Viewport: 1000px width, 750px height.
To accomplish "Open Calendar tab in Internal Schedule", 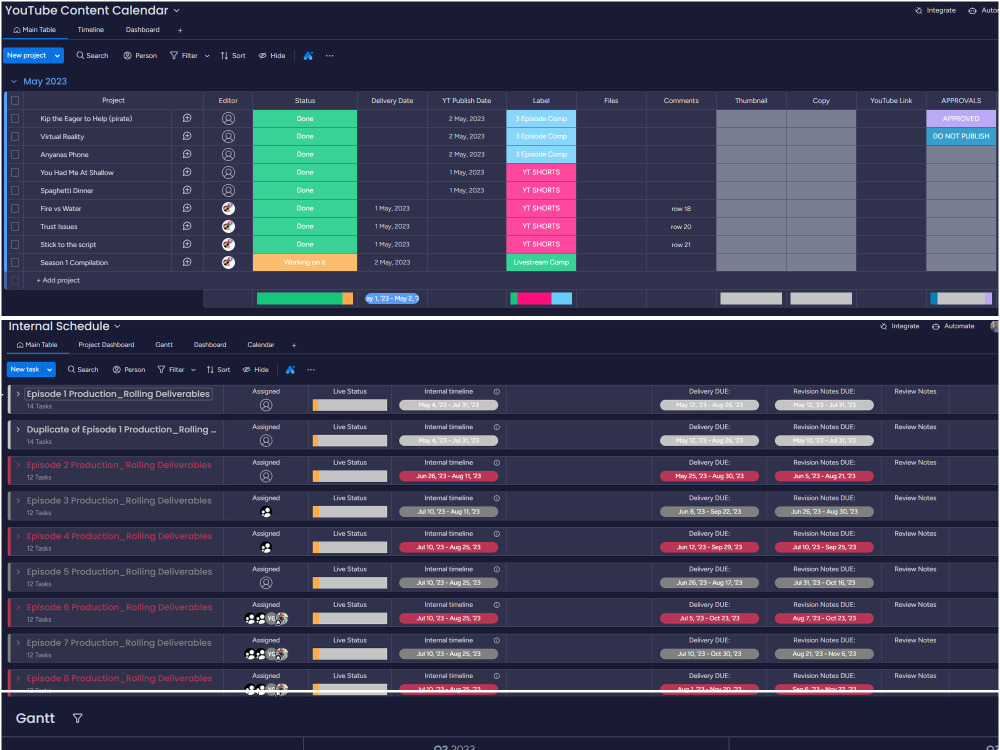I will coord(261,344).
